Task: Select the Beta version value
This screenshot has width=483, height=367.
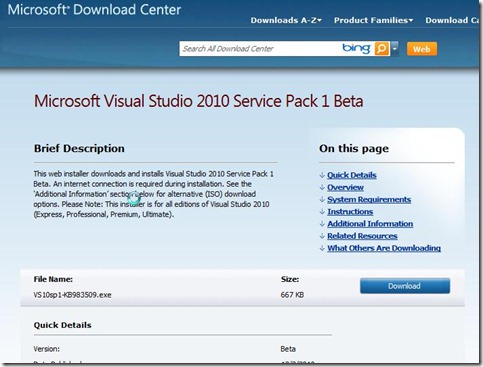Action: tap(288, 349)
